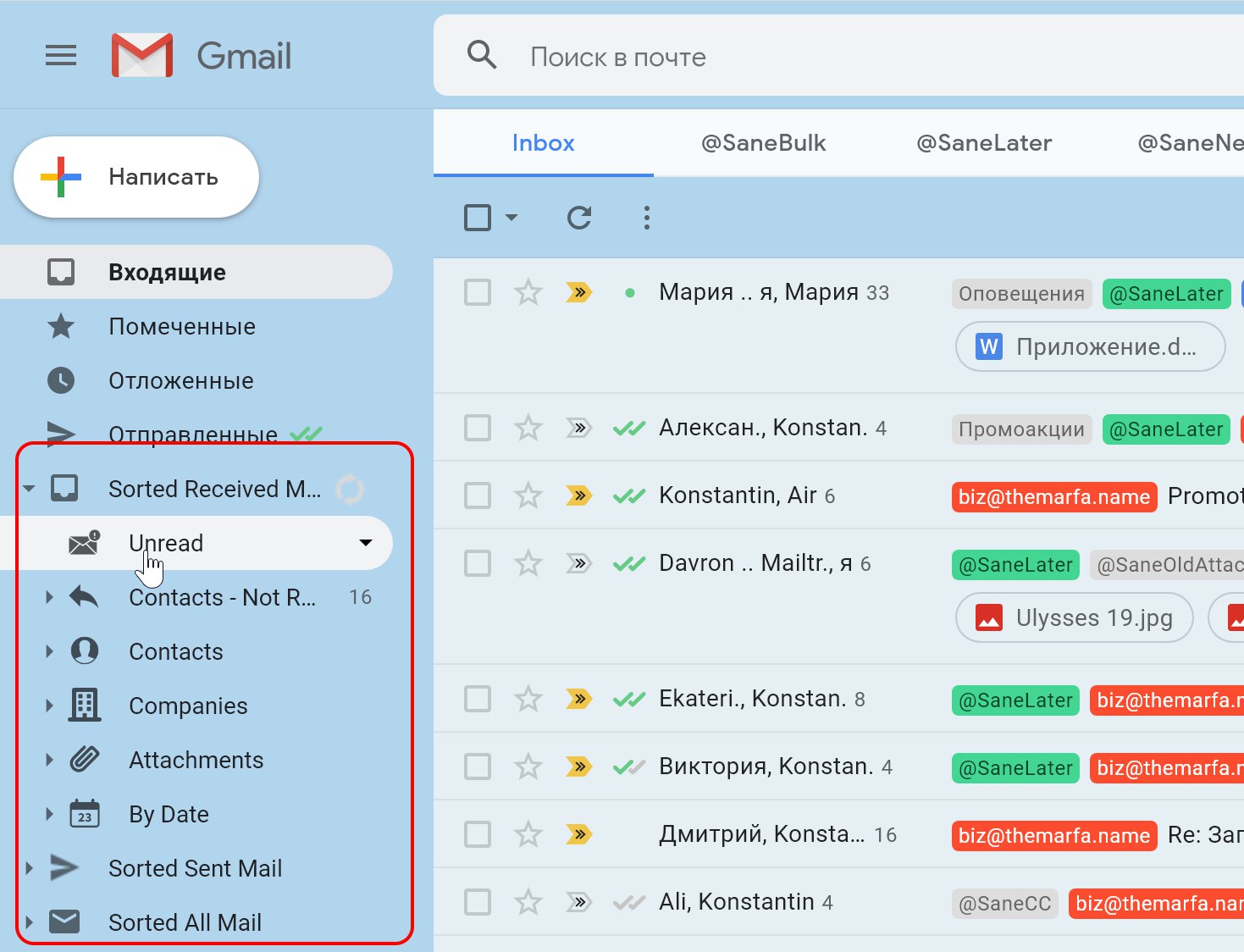1244x952 pixels.
Task: Star the Виктория, Konstan. email
Action: click(528, 767)
